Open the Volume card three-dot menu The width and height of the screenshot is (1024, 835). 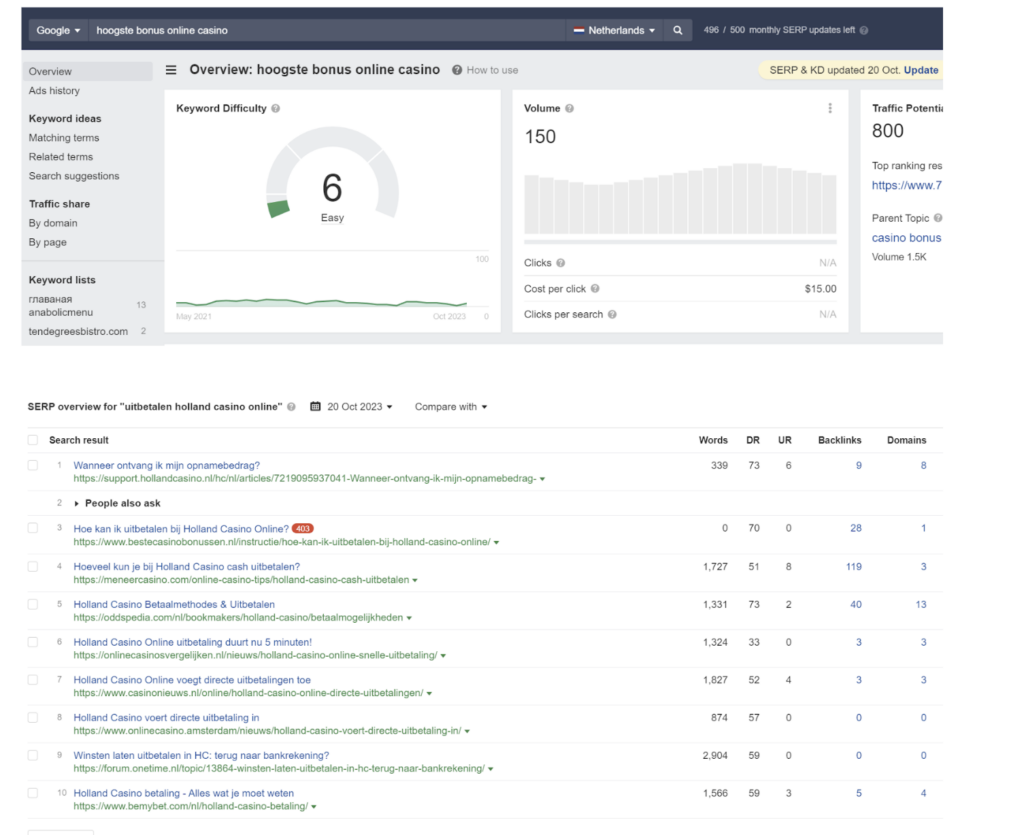[830, 108]
